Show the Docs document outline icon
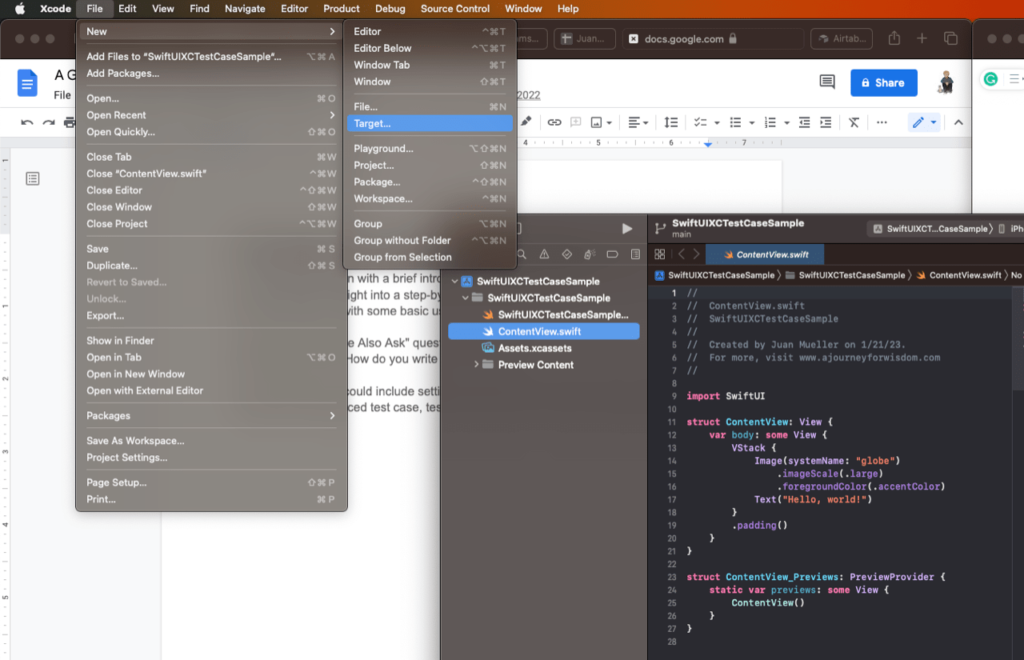Screen dimensions: 1024x660 33,178
